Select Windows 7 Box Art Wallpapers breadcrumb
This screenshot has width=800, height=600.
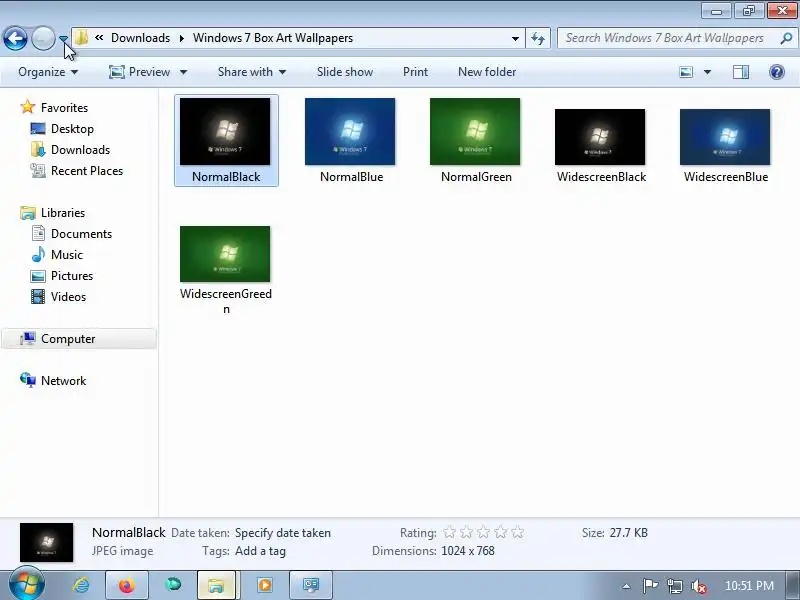click(x=273, y=38)
